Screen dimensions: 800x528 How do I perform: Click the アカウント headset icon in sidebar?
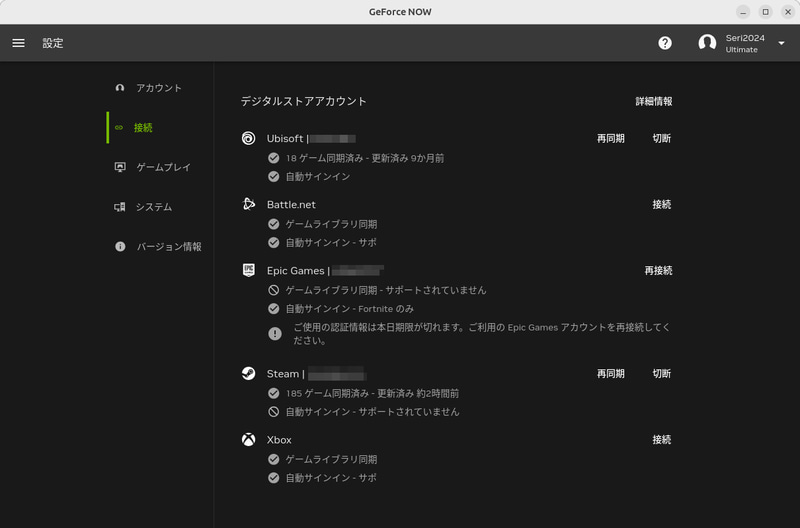(120, 88)
